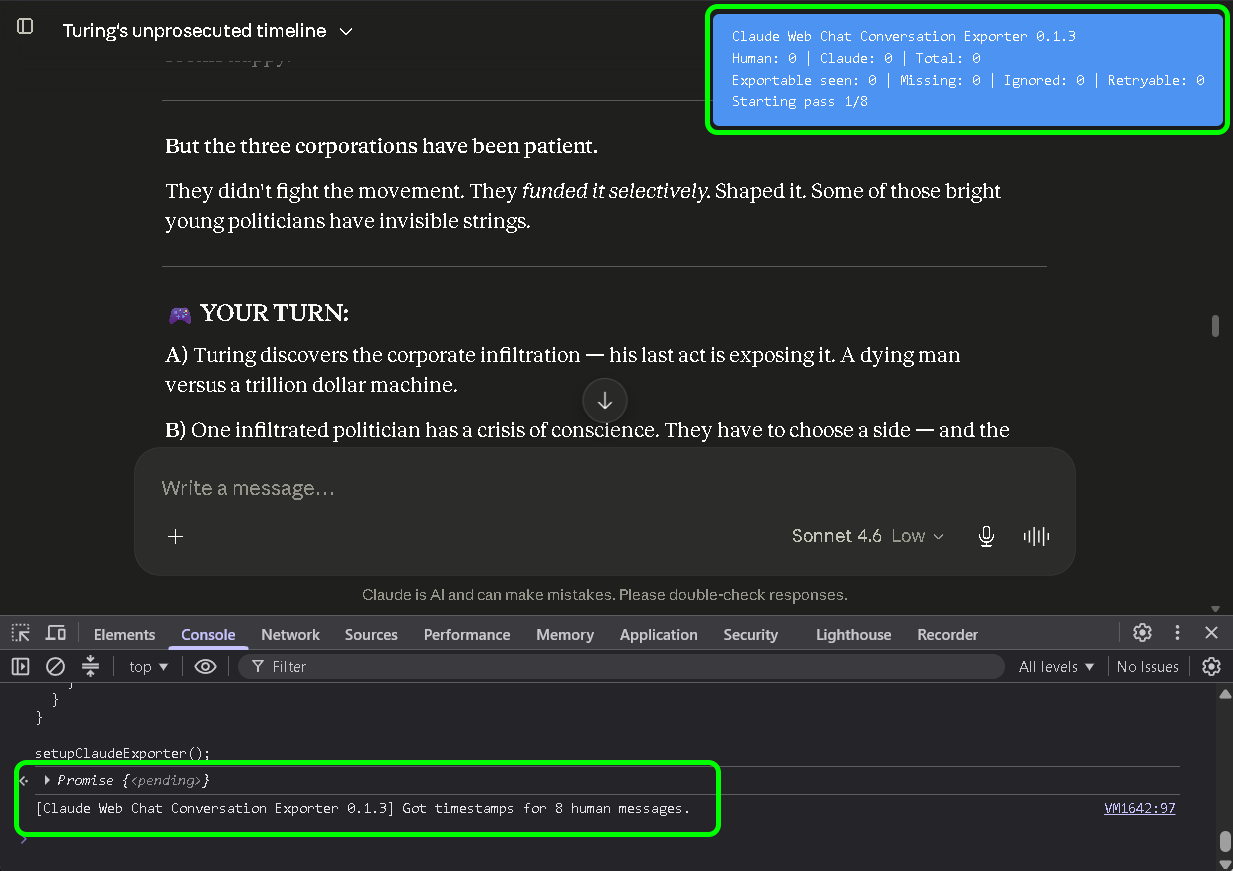Screen dimensions: 1233x871
Task: Switch to the Sources tab
Action: coord(371,634)
